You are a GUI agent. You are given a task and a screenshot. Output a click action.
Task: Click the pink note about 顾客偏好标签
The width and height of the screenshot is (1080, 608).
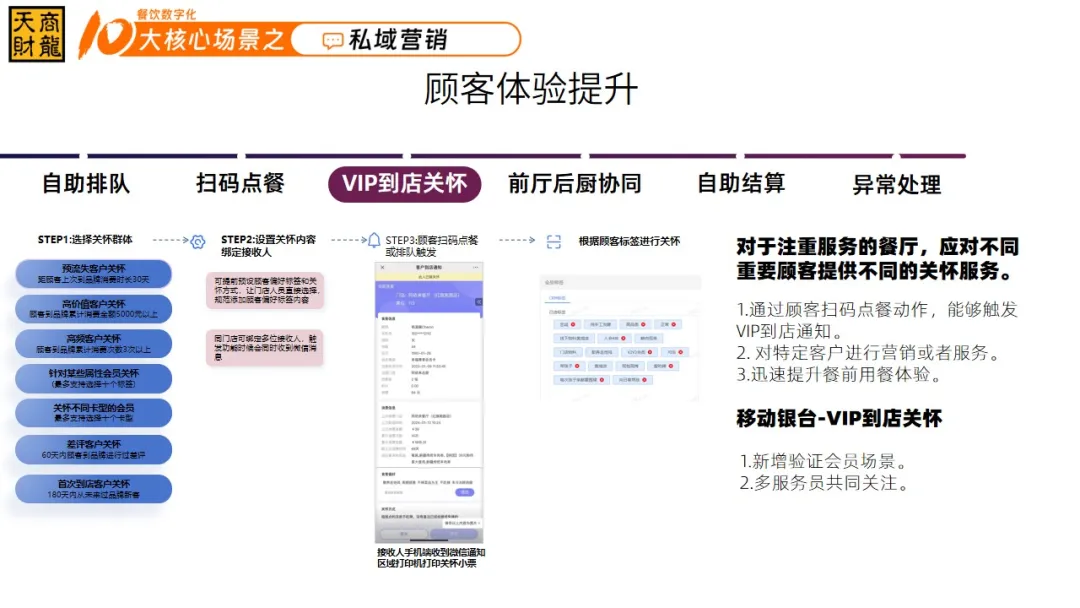pos(265,291)
